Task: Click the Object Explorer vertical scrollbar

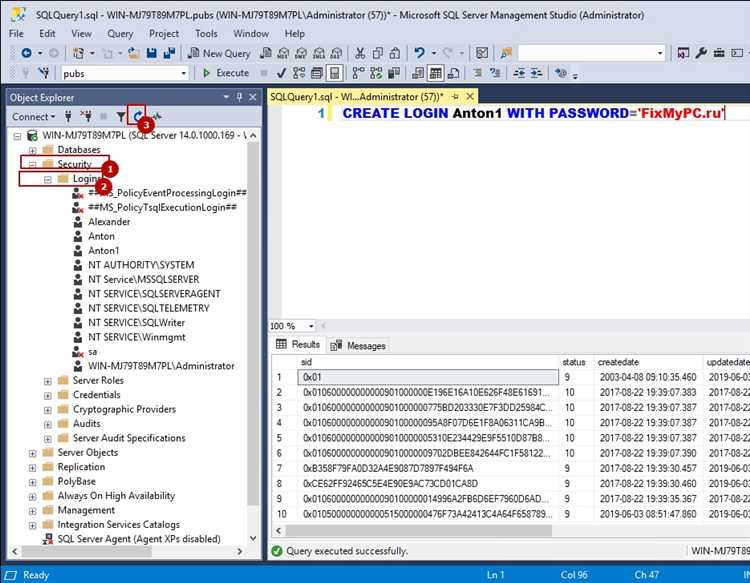Action: coord(253,323)
